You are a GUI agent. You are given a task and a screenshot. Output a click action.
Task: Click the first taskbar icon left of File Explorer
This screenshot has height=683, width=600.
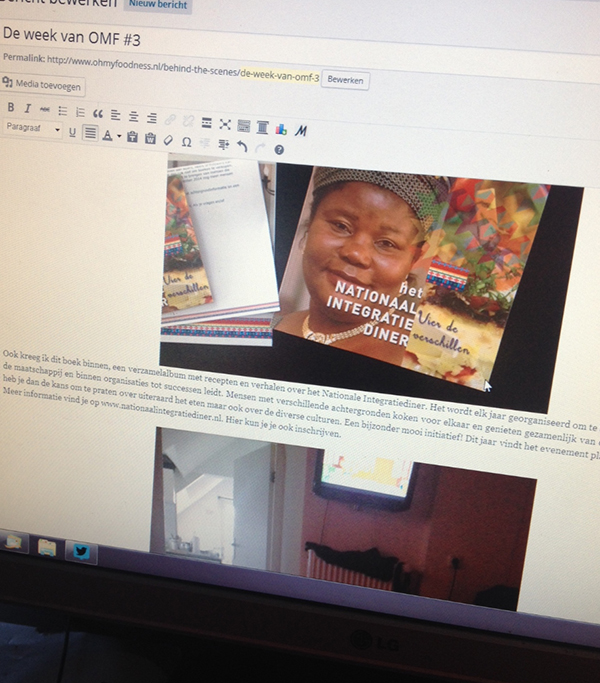[x=14, y=542]
